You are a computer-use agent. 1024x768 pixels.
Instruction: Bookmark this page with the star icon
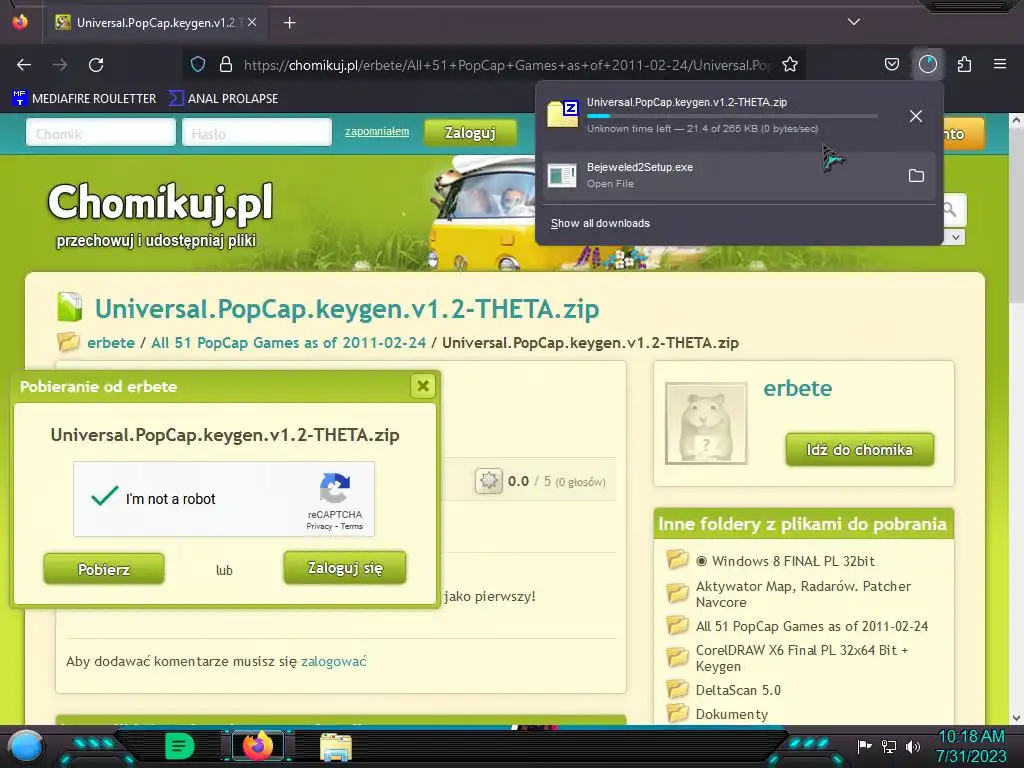coord(790,65)
